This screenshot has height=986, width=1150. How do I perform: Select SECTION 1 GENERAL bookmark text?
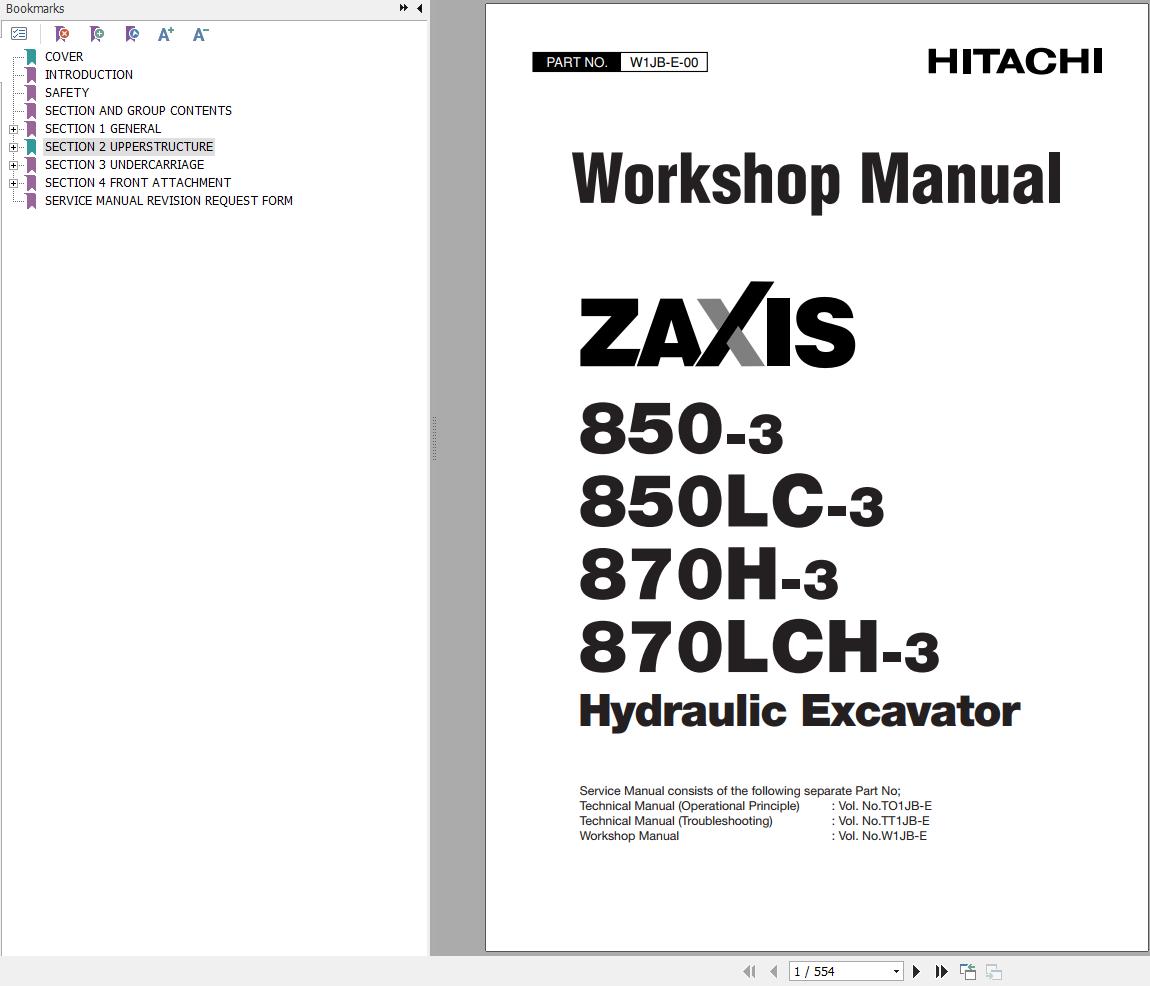(x=103, y=128)
